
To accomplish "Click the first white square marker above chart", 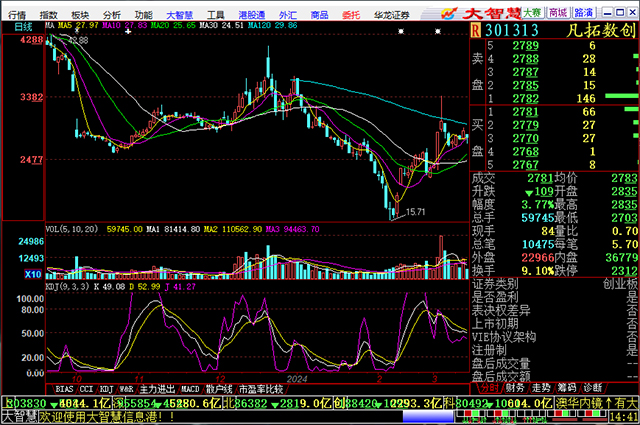I will [401, 31].
